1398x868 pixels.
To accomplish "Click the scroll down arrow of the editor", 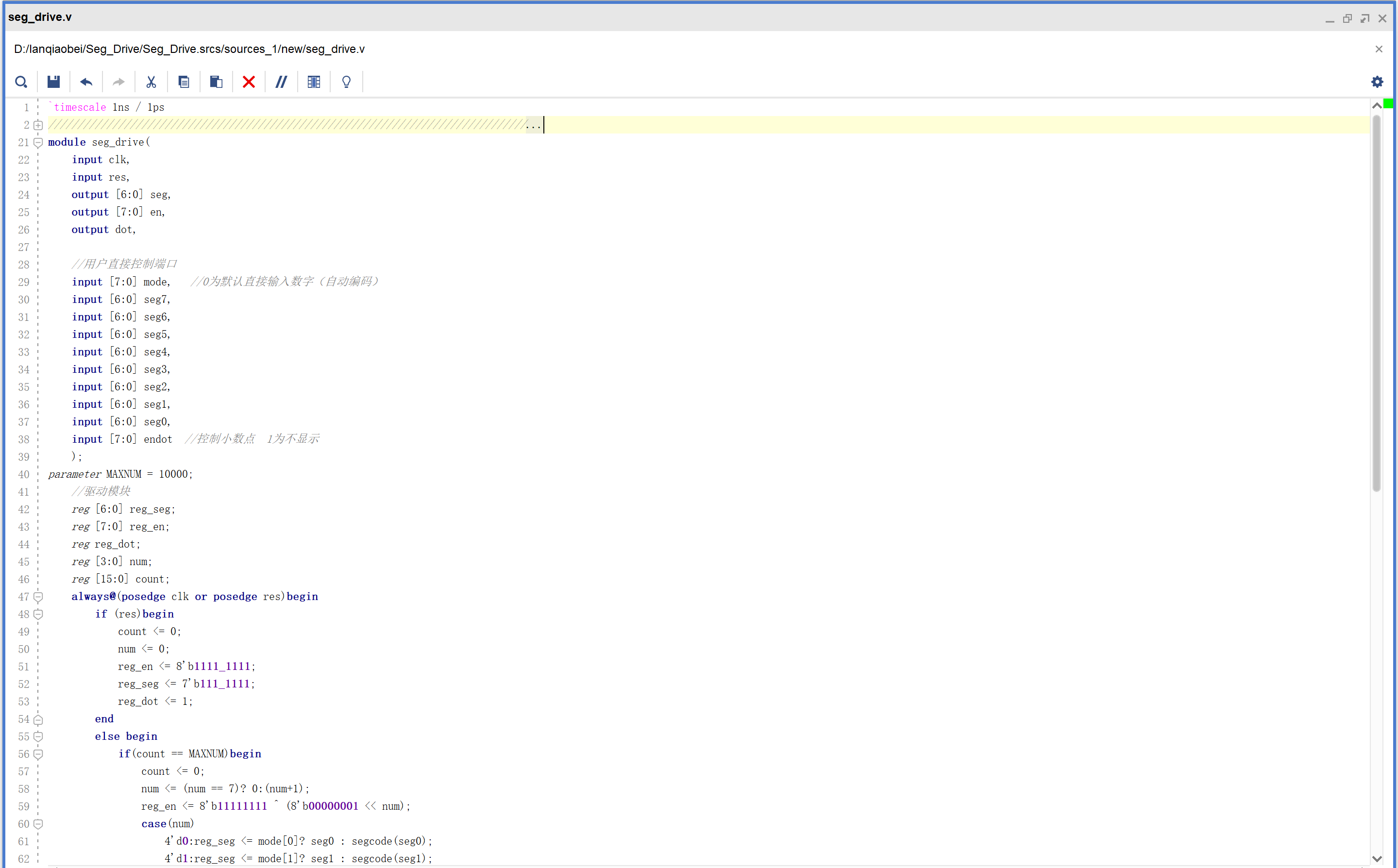I will click(1376, 858).
